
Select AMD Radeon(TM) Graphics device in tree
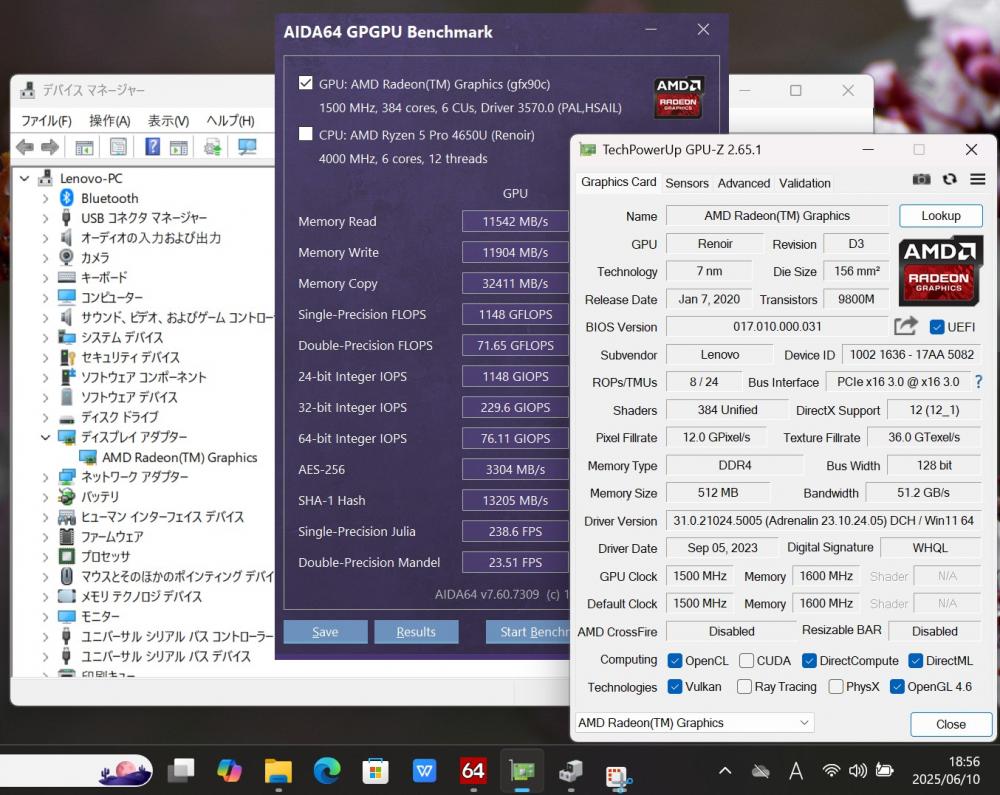179,457
